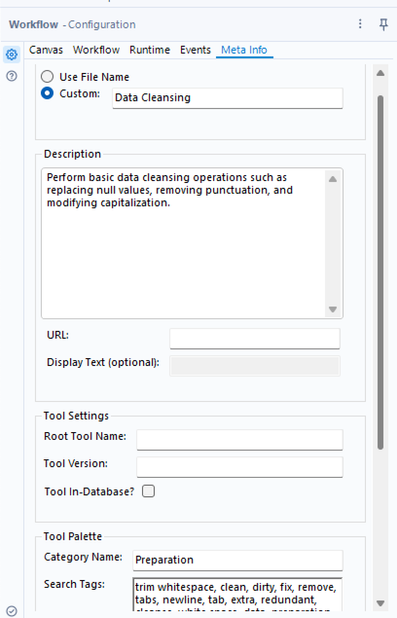Open the Events tab
Viewport: 397px width, 618px height.
(195, 50)
